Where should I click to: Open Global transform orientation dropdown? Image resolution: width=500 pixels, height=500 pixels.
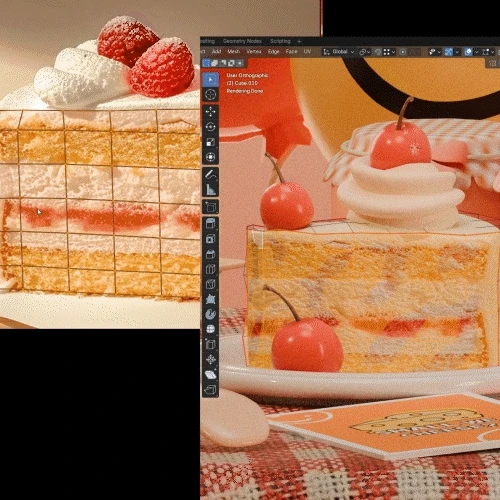point(338,52)
